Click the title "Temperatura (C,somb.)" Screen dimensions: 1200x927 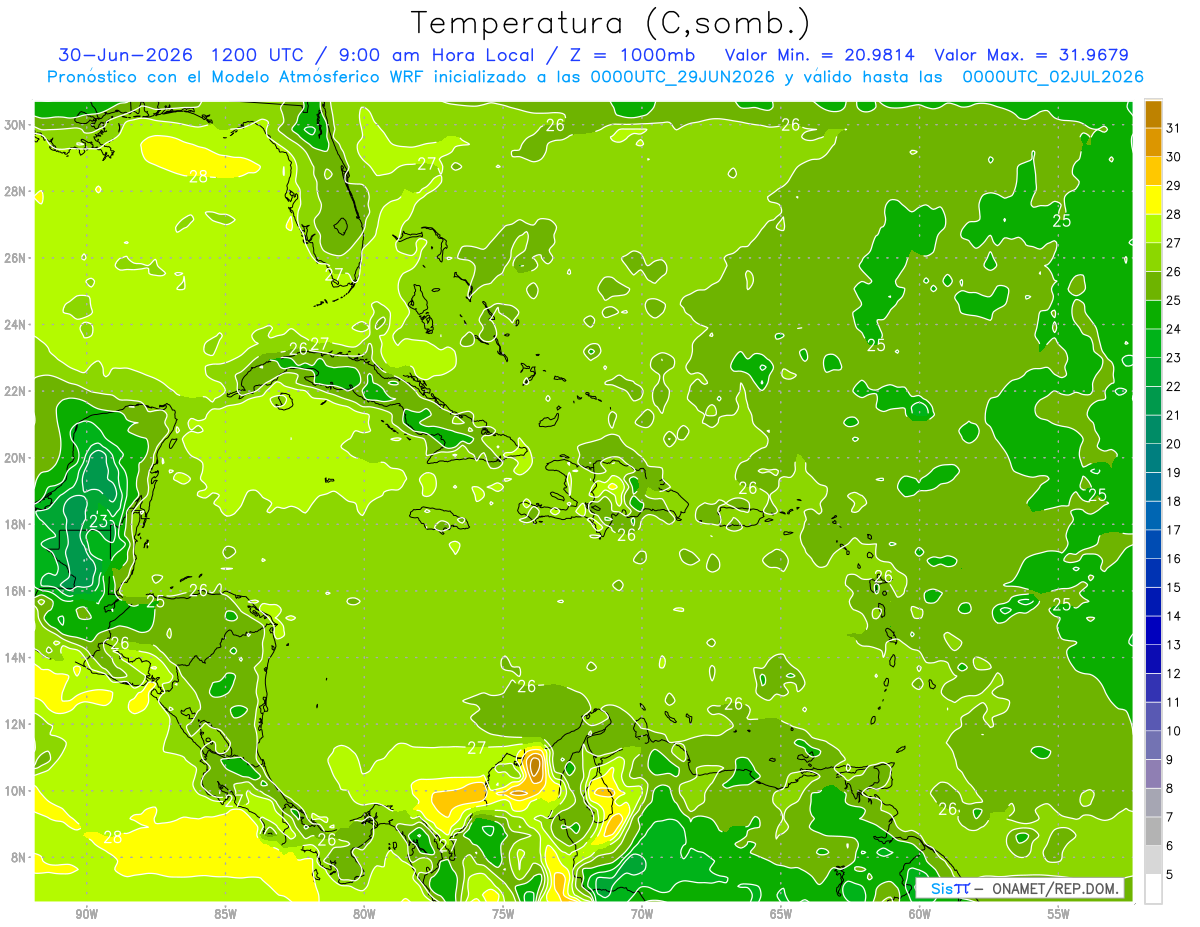coord(610,22)
